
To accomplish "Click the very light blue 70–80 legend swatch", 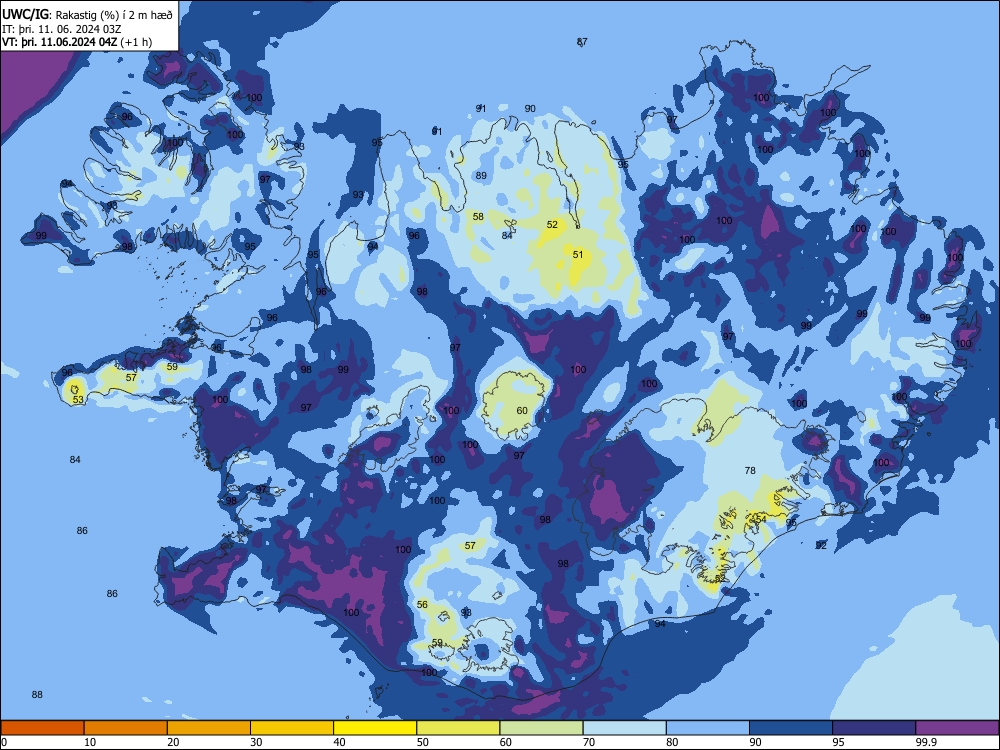I will (x=624, y=728).
